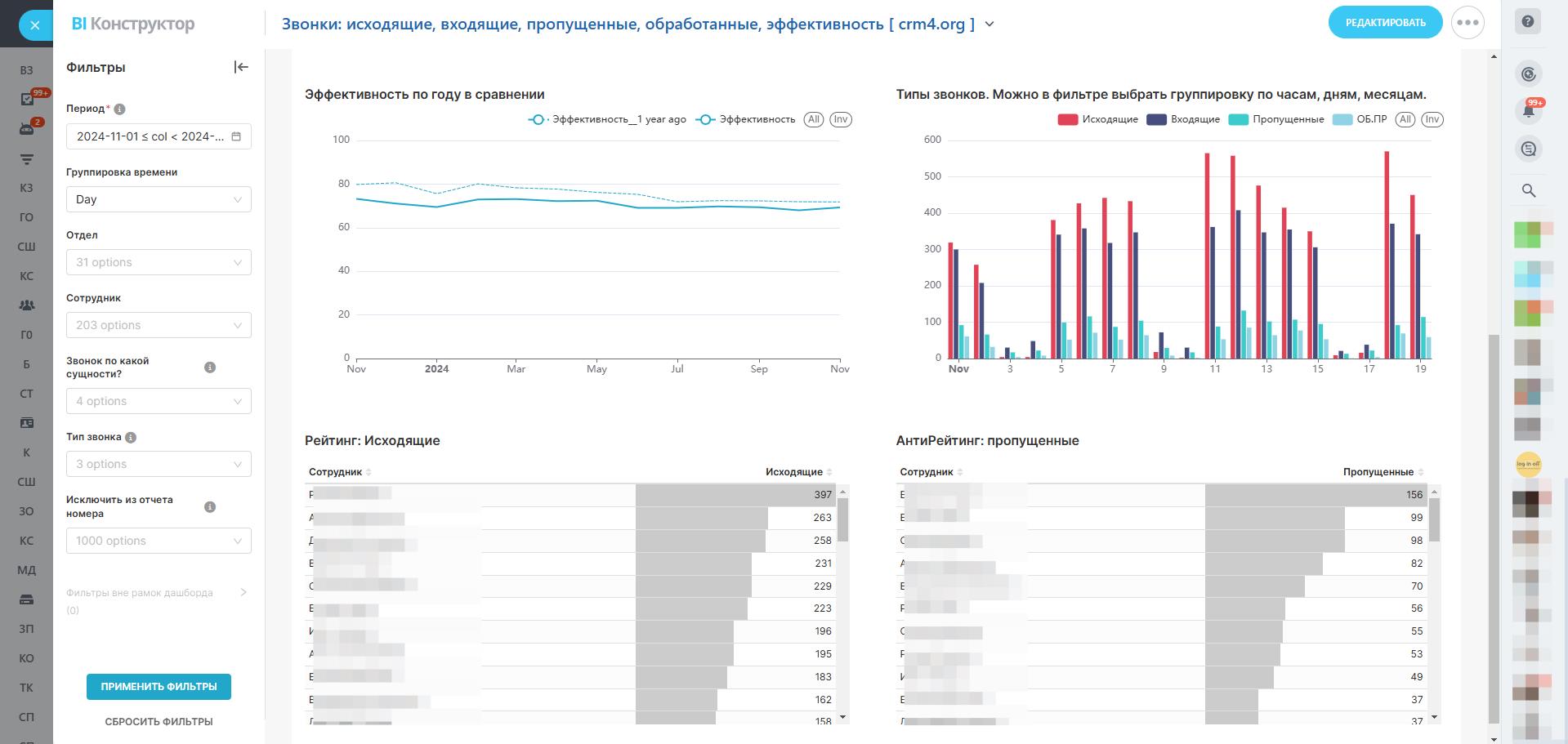Open the Группировка времени Day dropdown

pos(159,199)
